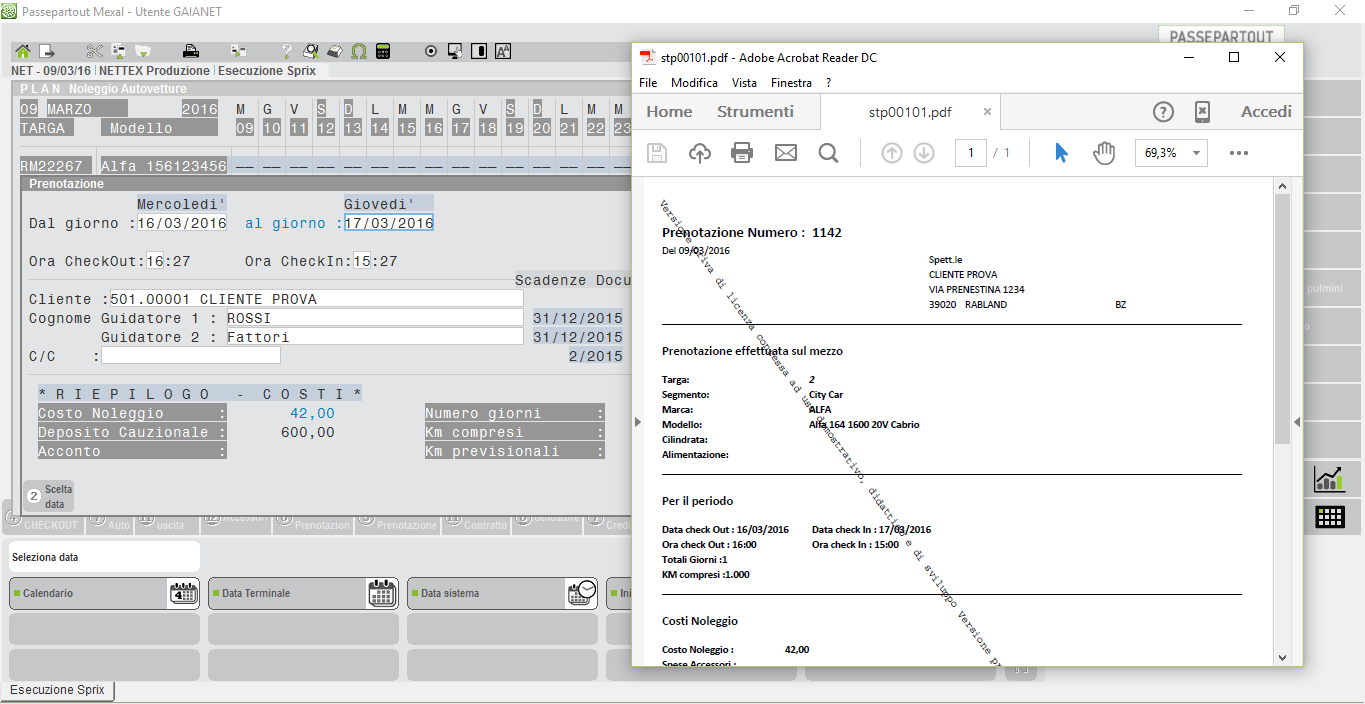Open the Modifica menu in Acrobat
1365x704 pixels.
695,83
